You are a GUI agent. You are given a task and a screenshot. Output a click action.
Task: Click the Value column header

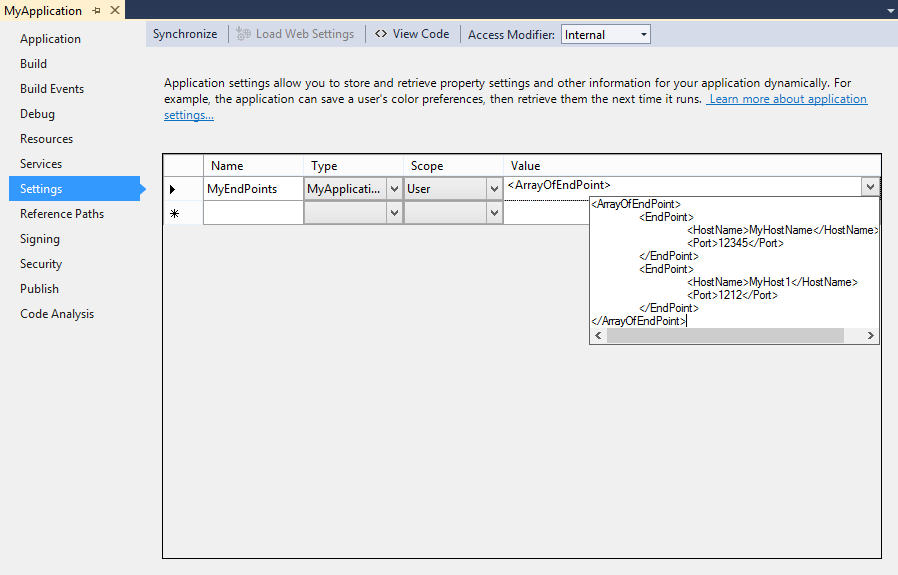tap(692, 166)
